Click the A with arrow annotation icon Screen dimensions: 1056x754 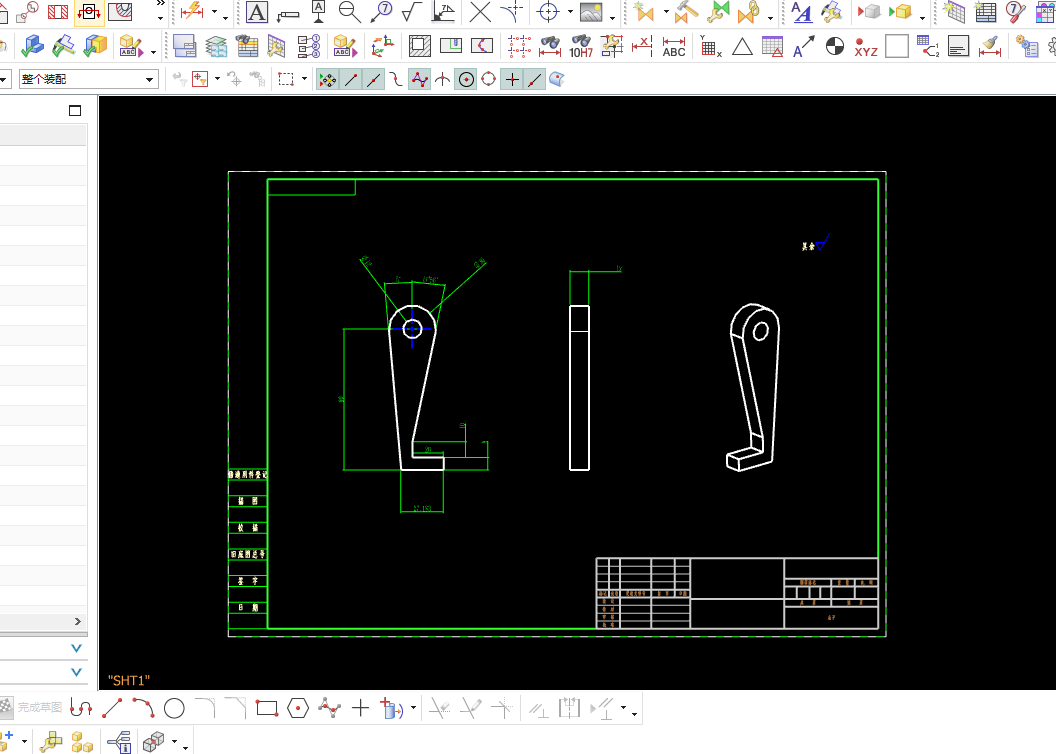click(803, 46)
